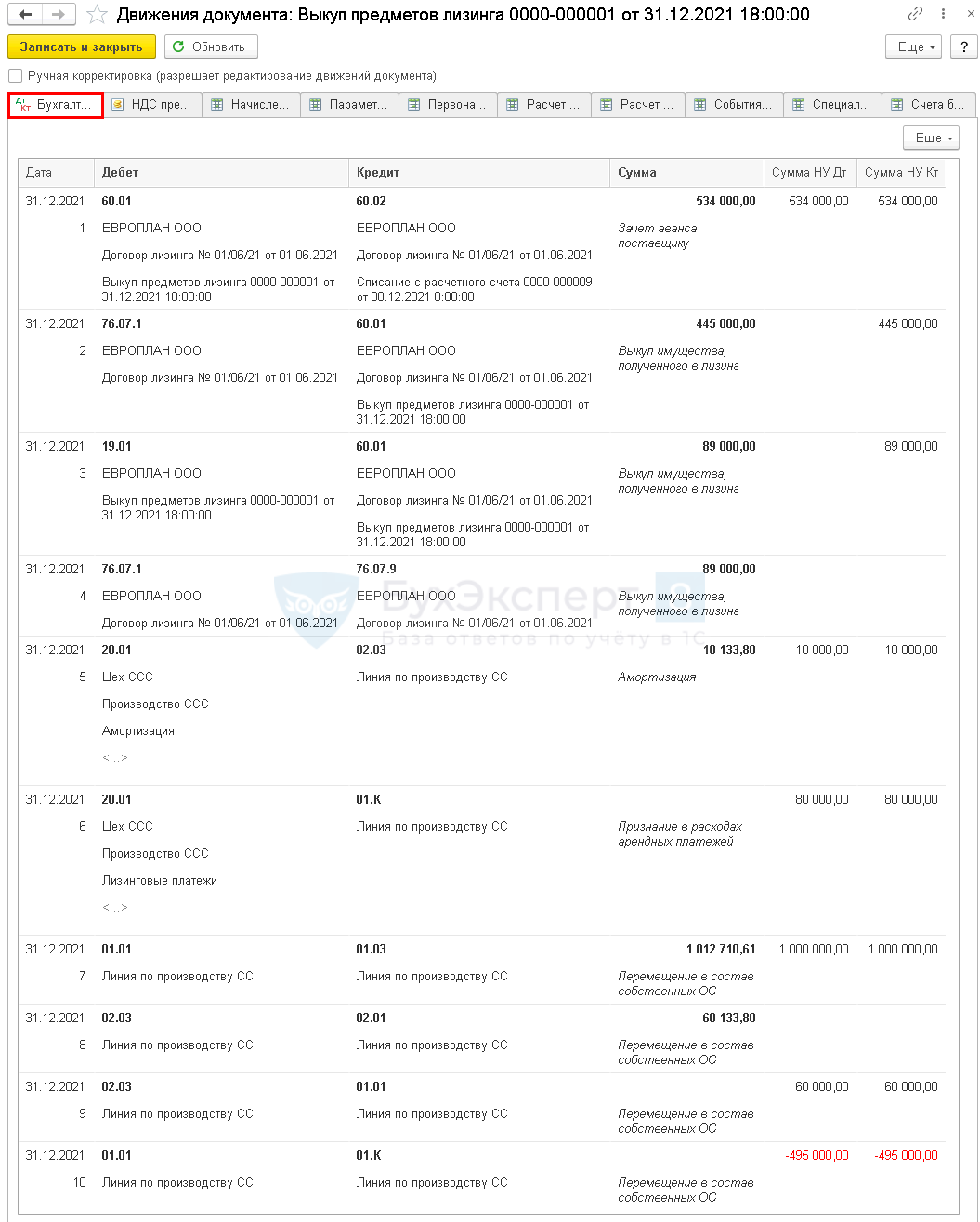Screen dimensions: 980x1222
Task: Expand truncated <...> details in row 5
Action: click(x=115, y=758)
